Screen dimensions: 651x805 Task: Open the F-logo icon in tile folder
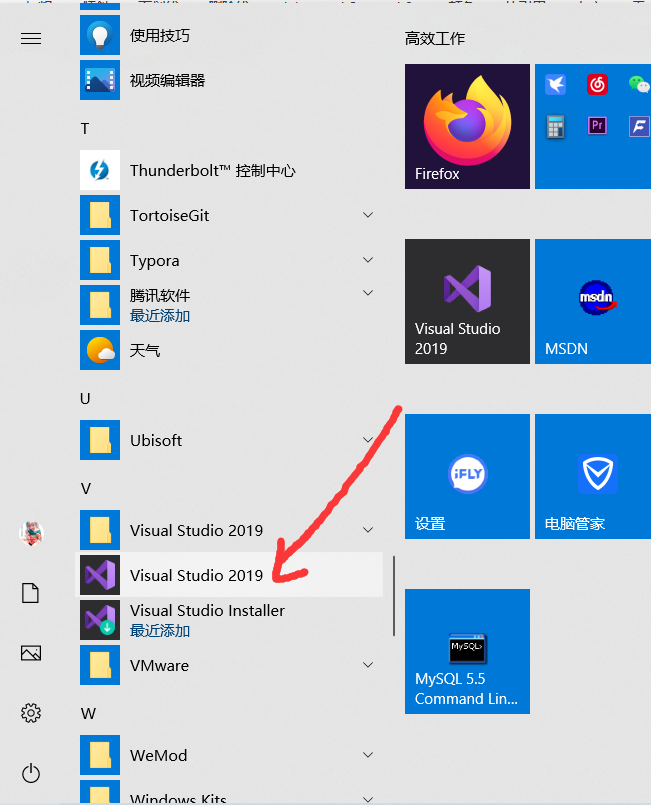(639, 126)
